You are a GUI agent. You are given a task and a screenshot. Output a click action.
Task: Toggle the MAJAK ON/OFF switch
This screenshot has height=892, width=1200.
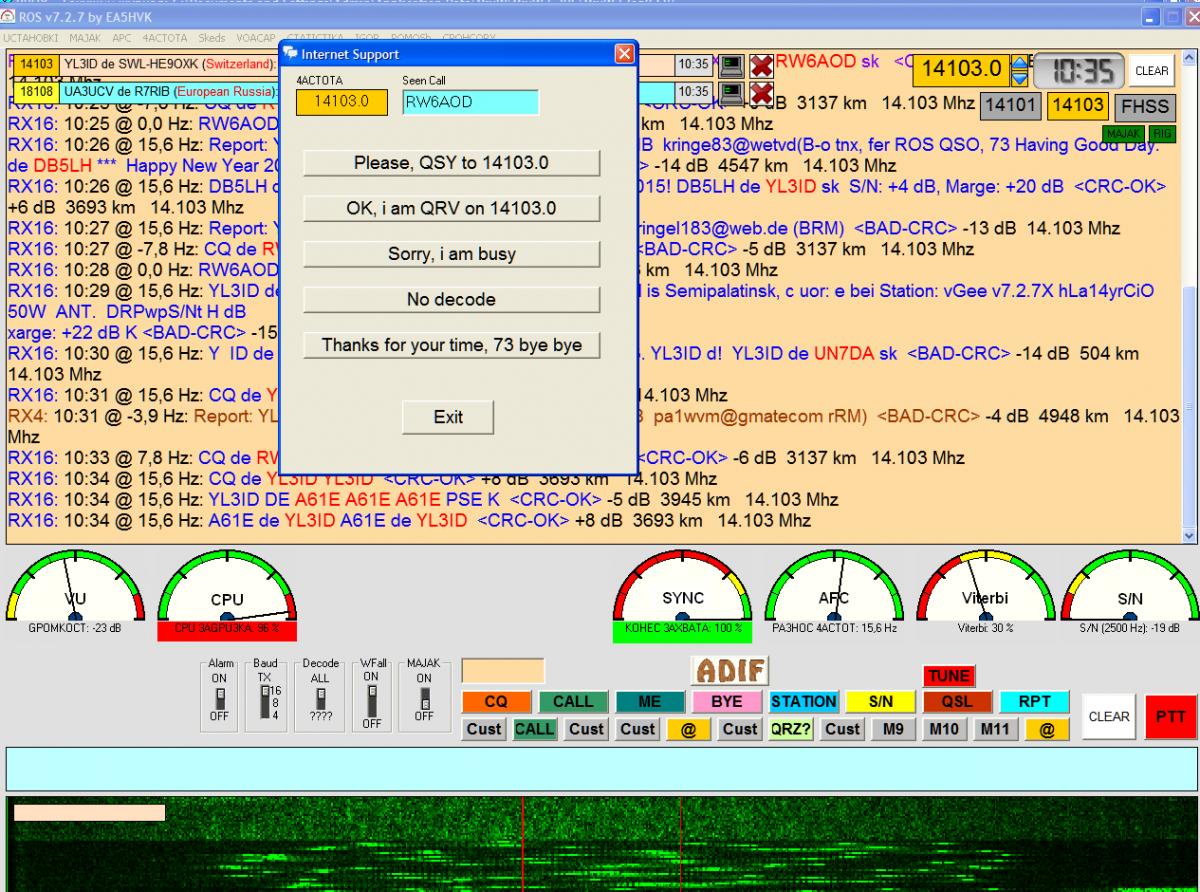[423, 697]
